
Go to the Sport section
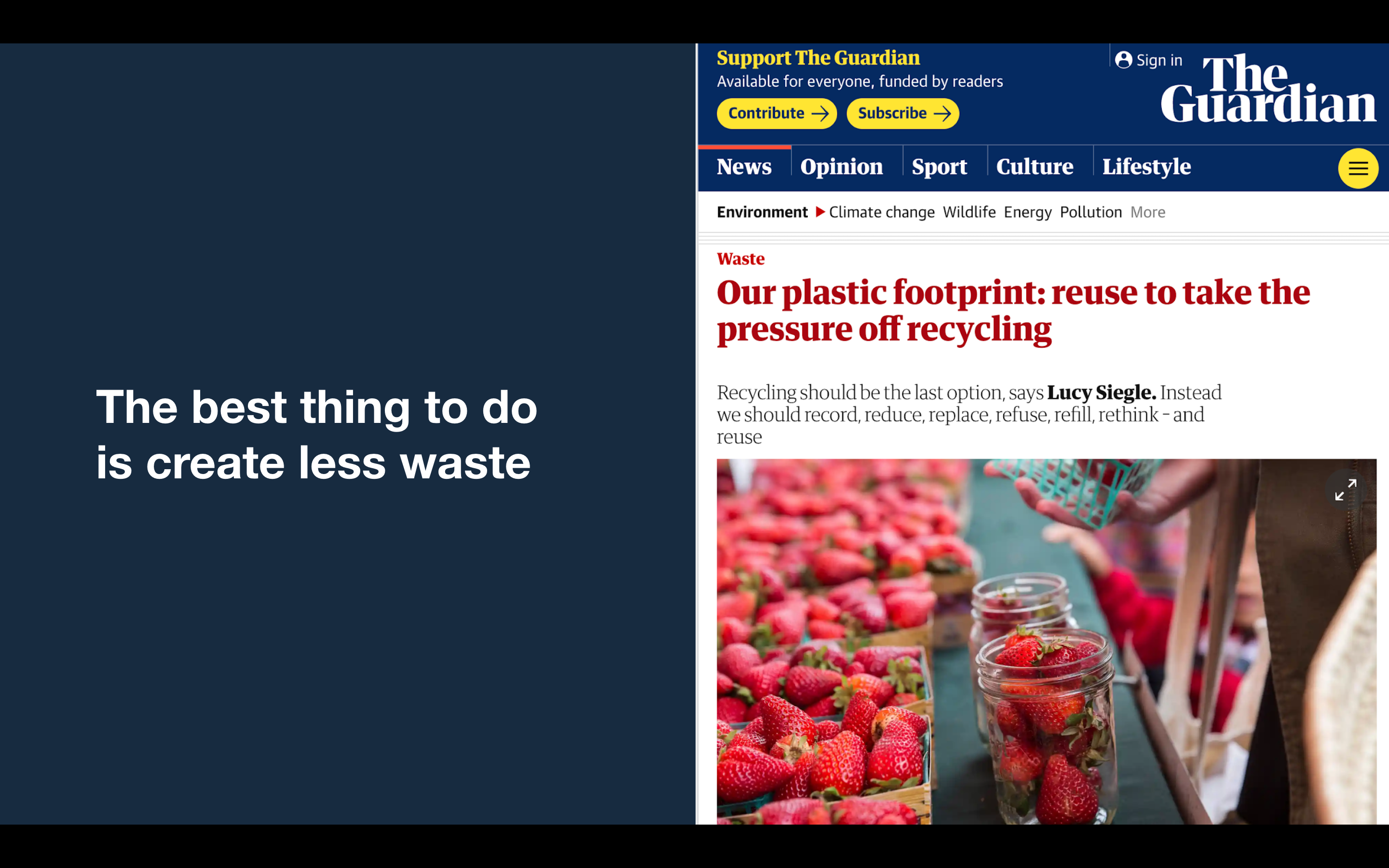(x=939, y=167)
